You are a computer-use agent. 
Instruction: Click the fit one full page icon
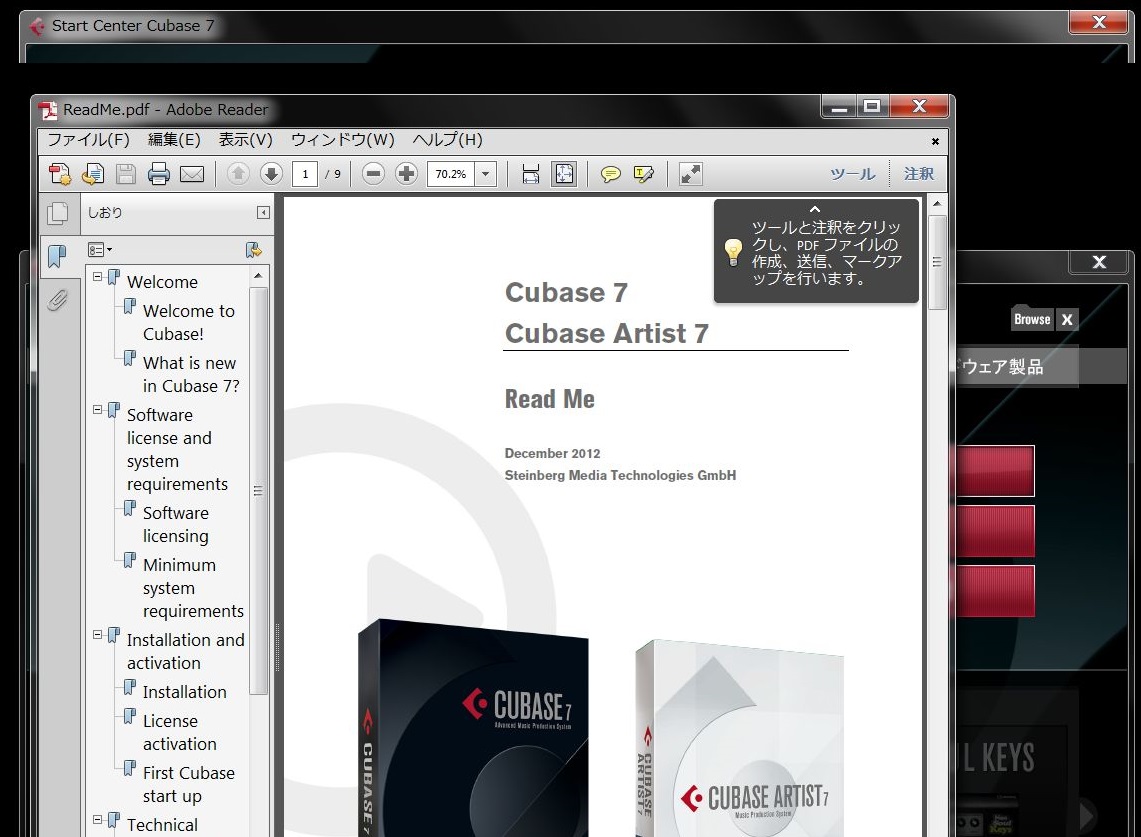(x=564, y=174)
